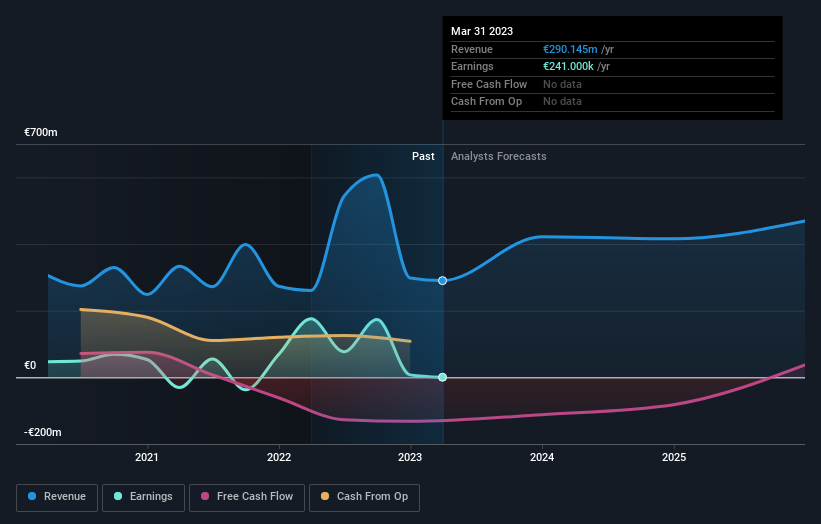
Task: Toggle the Free Cash Flow legend series
Action: coord(247,497)
